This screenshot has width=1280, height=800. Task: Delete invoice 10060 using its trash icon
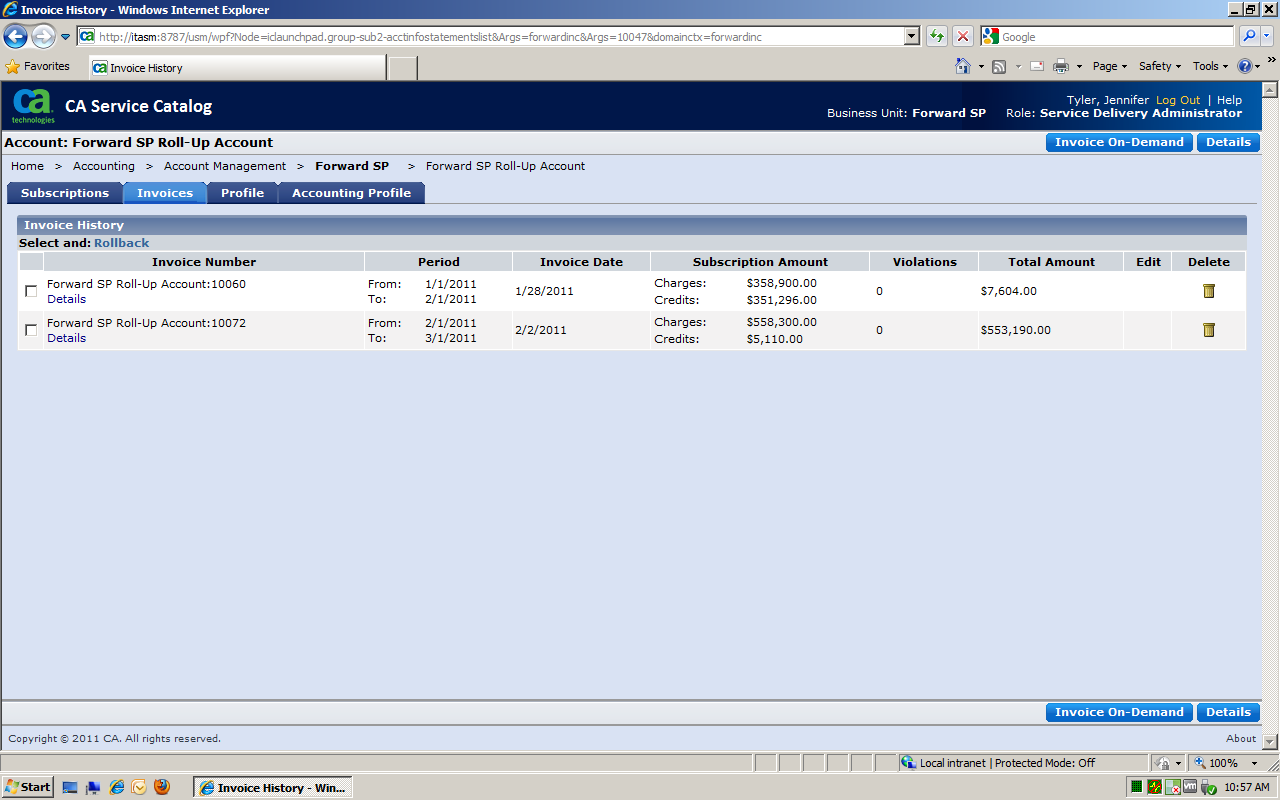(1208, 291)
